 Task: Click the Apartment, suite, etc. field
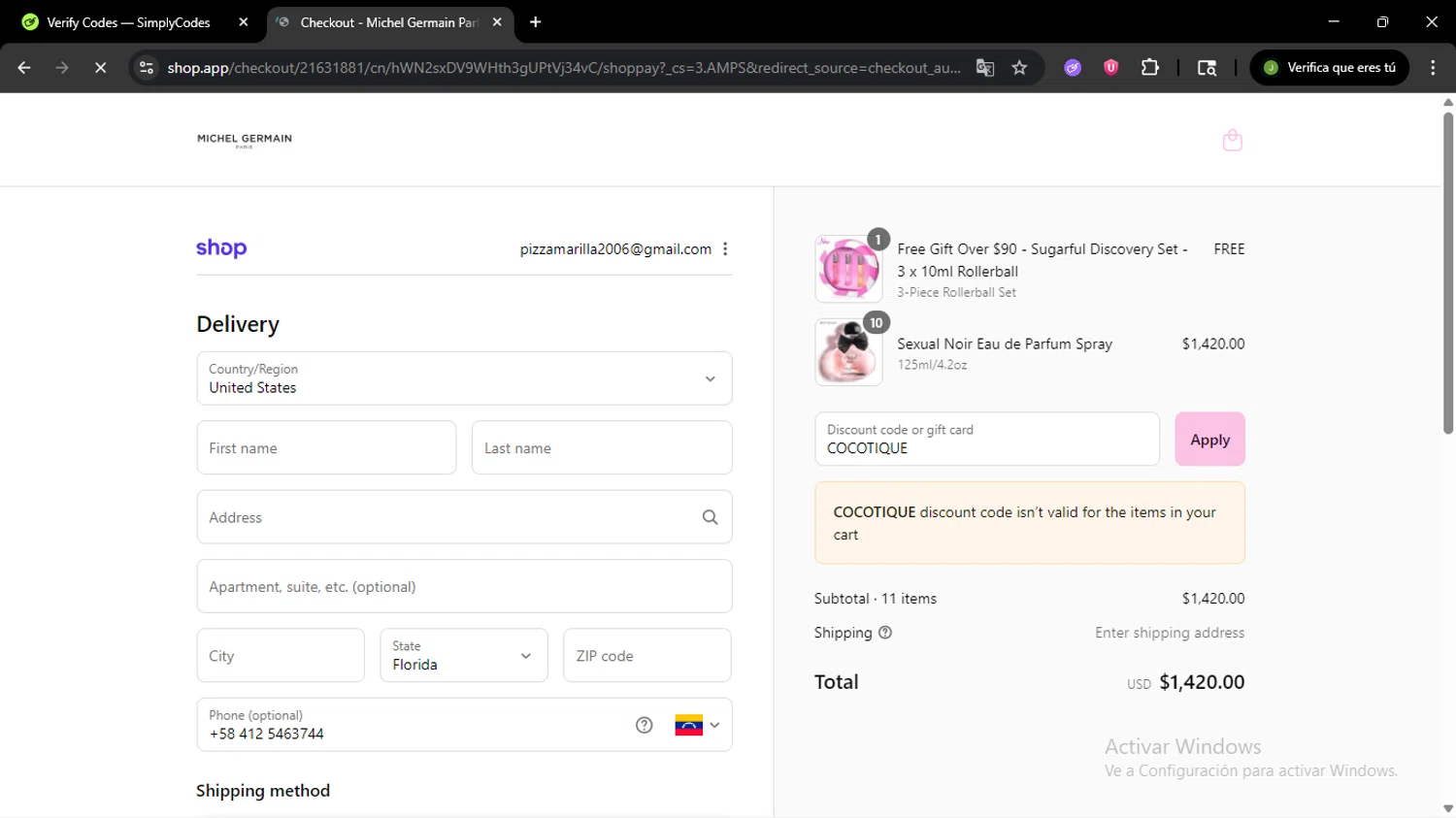[x=464, y=586]
